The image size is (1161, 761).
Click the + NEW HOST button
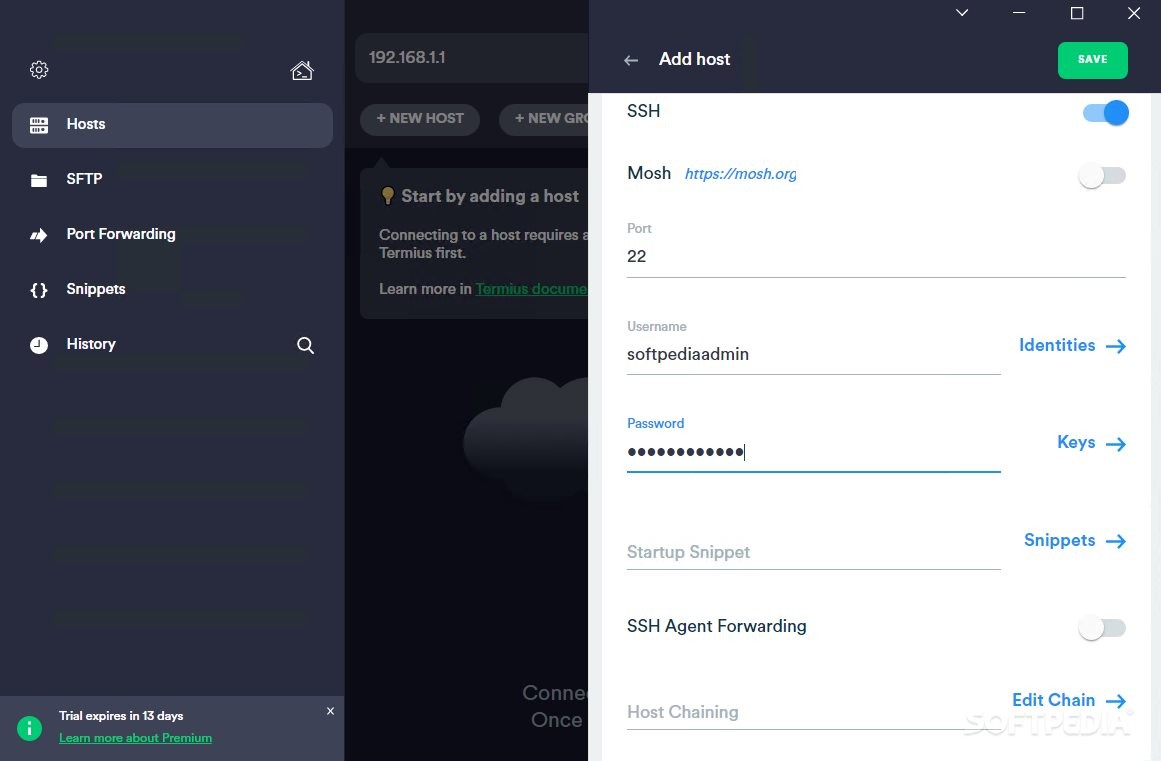(x=420, y=118)
